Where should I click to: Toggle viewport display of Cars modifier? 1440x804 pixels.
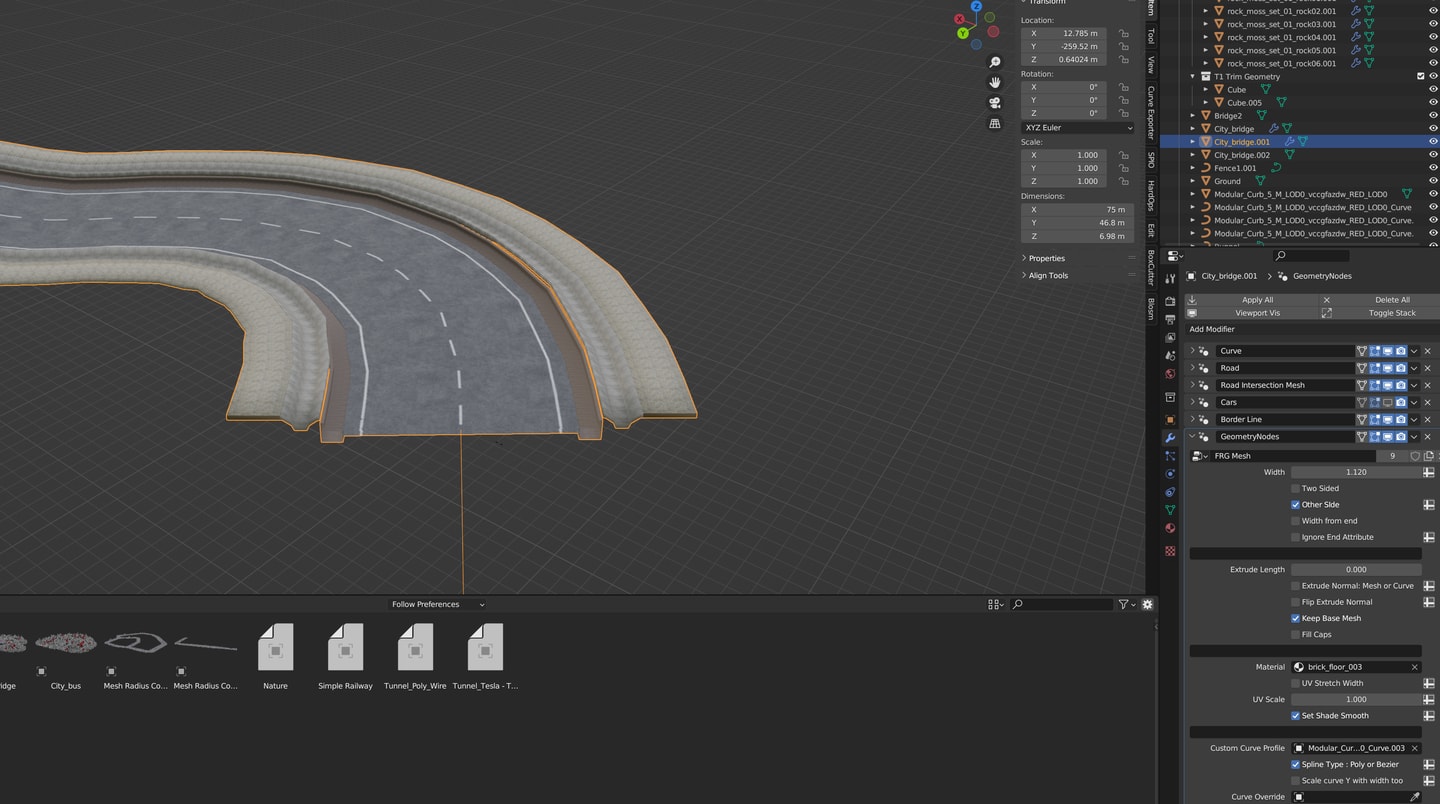pyautogui.click(x=1388, y=402)
